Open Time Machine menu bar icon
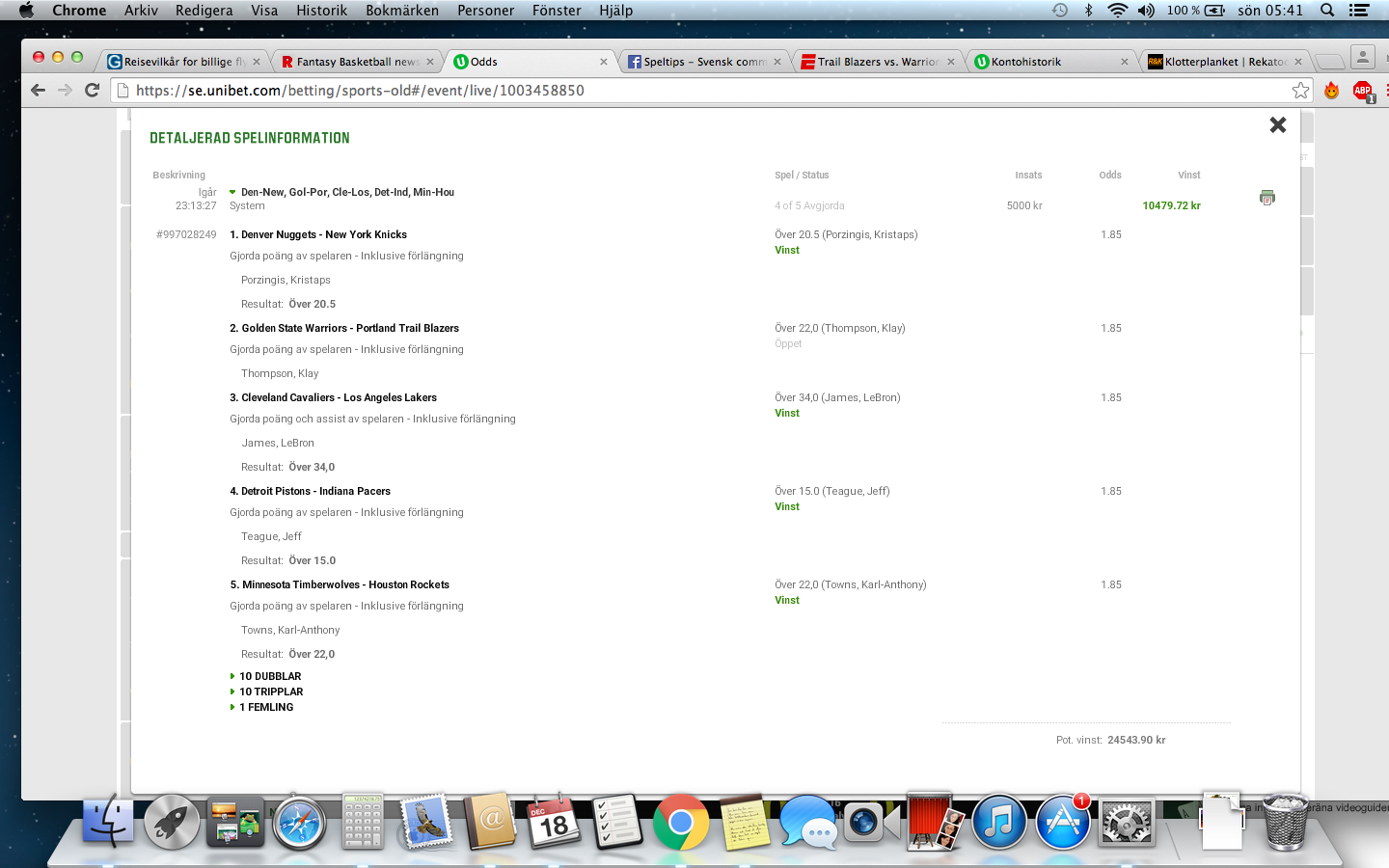Viewport: 1389px width, 868px height. point(1060,11)
